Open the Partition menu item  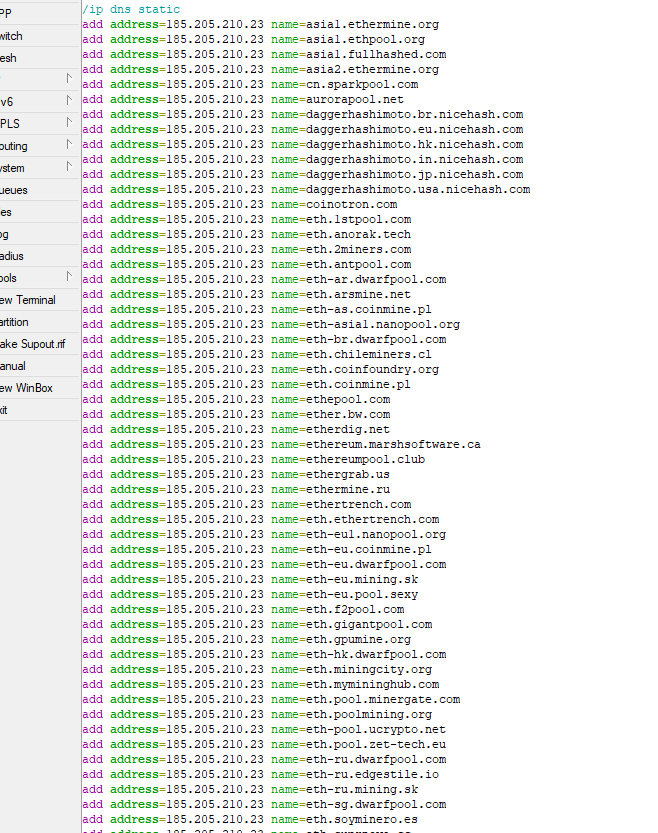click(x=39, y=322)
